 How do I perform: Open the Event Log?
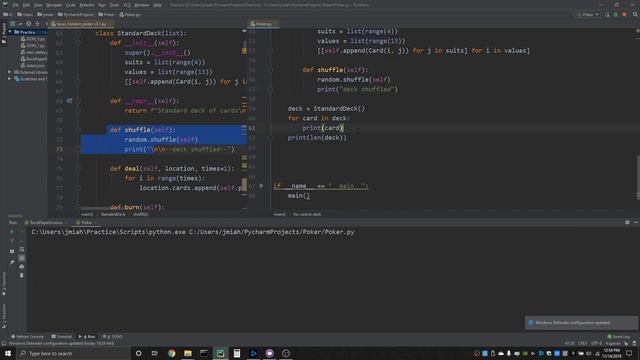tap(619, 337)
